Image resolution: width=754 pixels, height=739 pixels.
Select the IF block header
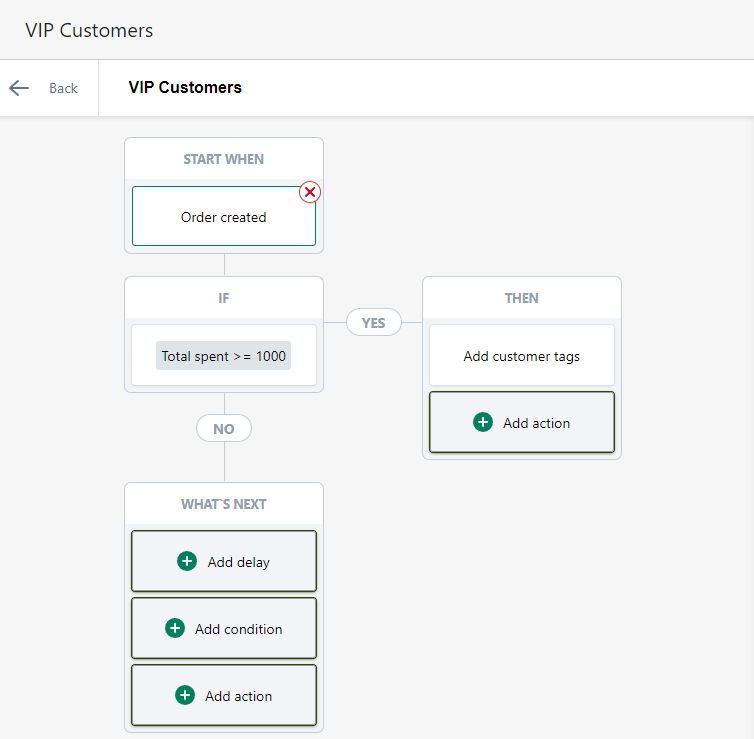[x=224, y=298]
